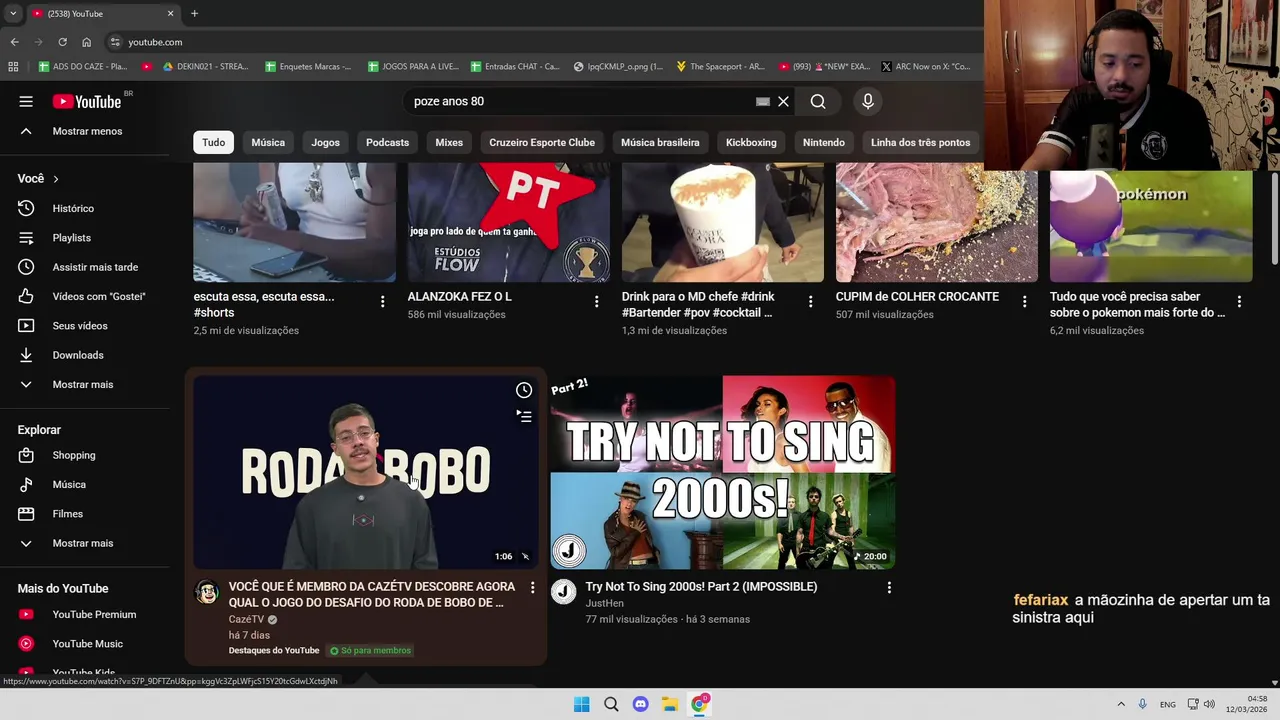Open CazéTV channel avatar
The width and height of the screenshot is (1280, 720).
tap(207, 592)
